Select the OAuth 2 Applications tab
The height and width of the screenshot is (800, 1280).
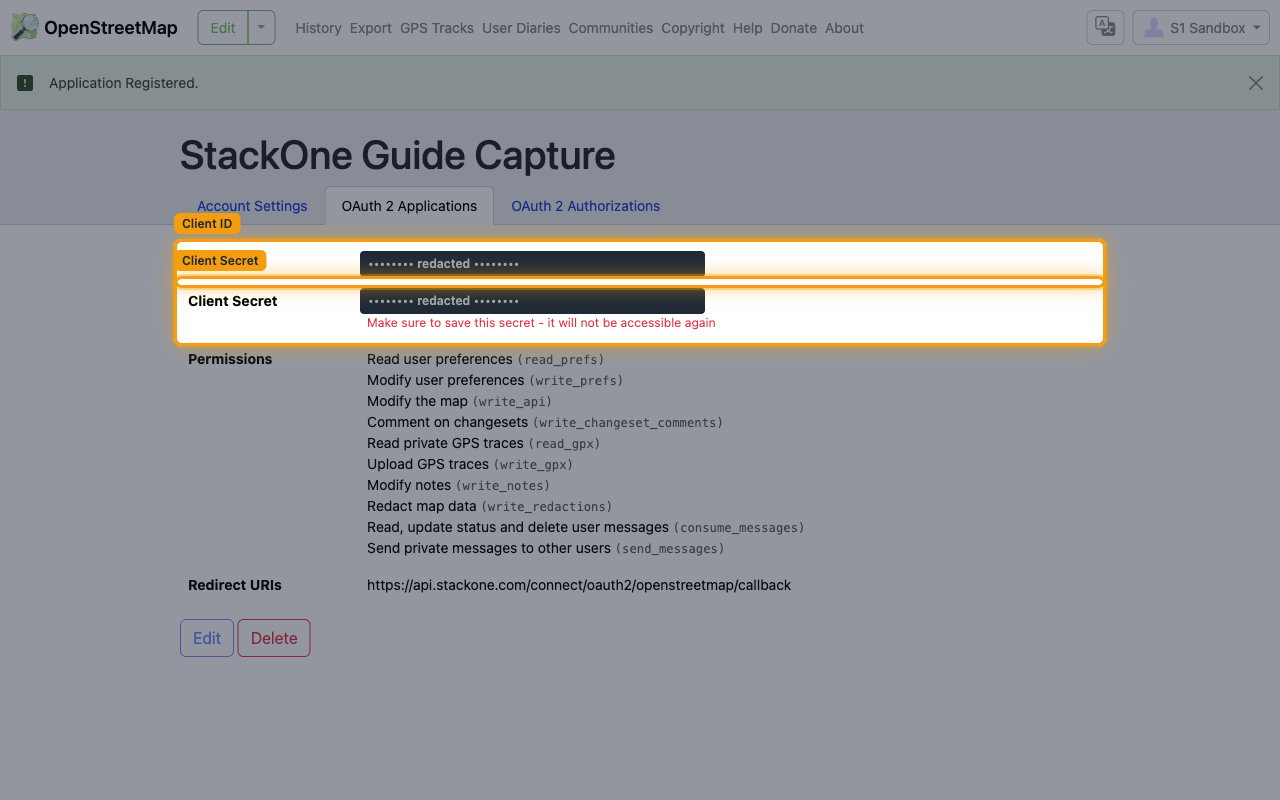pos(409,206)
